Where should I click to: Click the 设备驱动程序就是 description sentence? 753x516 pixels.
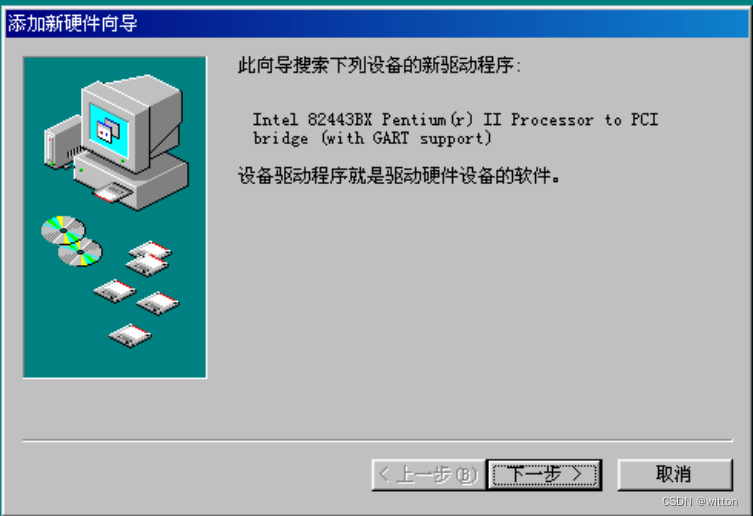tap(399, 175)
